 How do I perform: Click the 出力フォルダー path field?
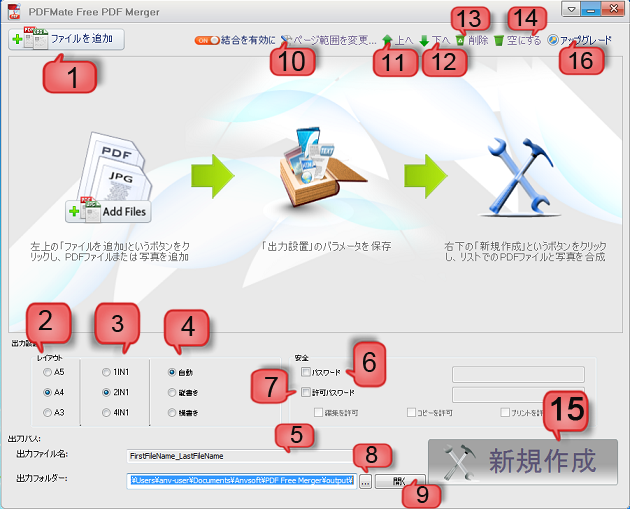242,480
